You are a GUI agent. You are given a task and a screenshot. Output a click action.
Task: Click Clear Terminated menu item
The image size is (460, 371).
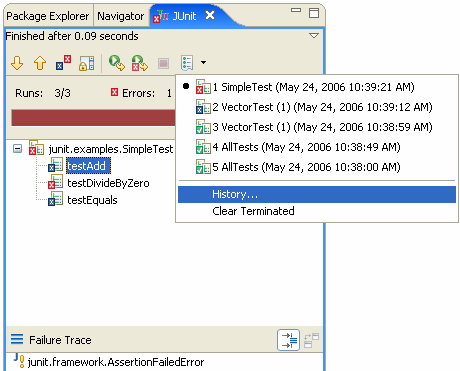(x=317, y=211)
